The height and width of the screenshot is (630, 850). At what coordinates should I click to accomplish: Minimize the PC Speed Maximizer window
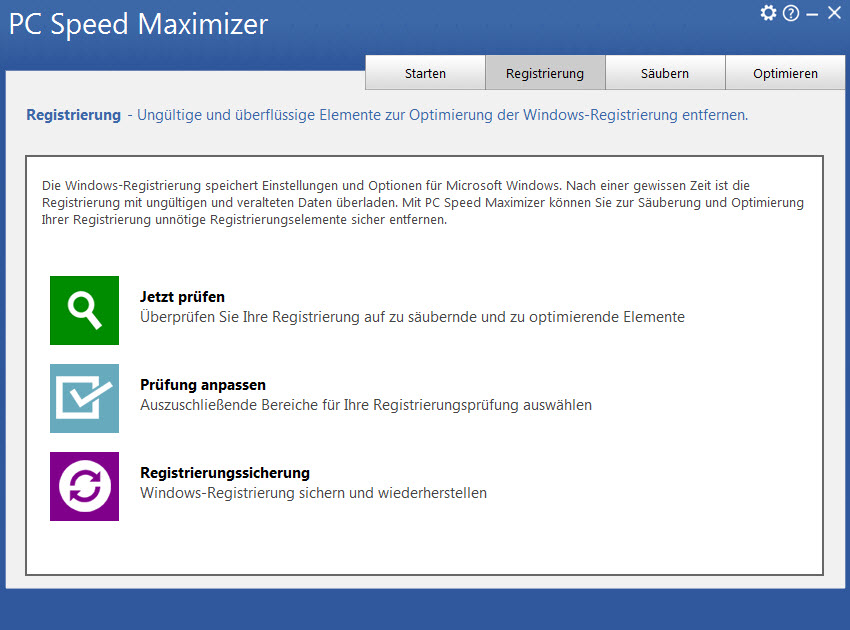(812, 15)
